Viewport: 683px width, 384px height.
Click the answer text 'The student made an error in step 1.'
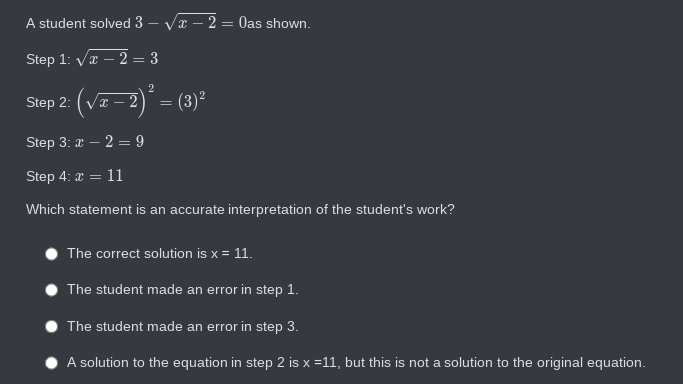coord(183,290)
